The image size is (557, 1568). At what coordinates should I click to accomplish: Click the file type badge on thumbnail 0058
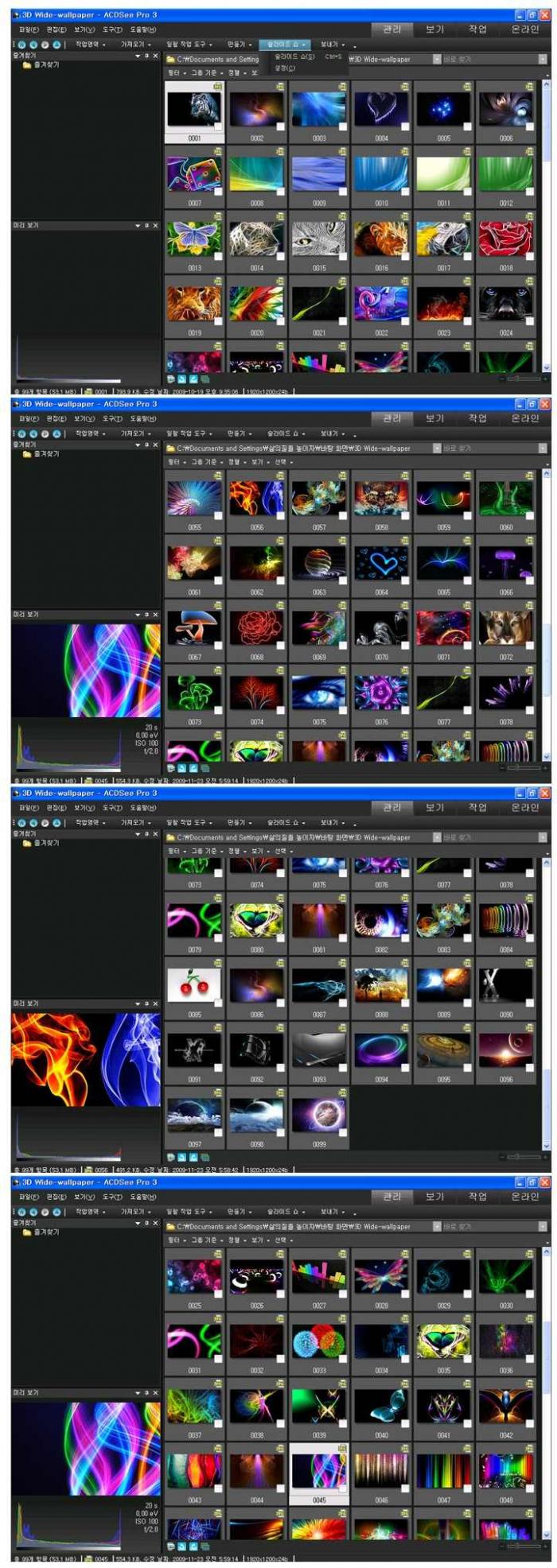pyautogui.click(x=403, y=475)
